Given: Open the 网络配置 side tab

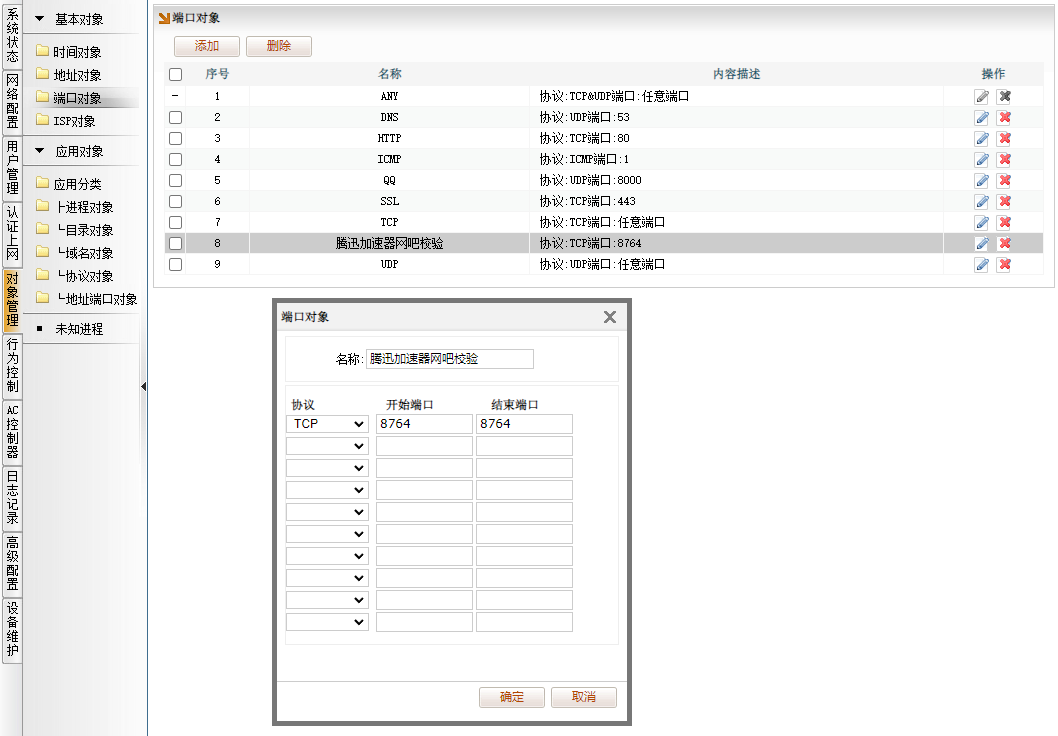Looking at the screenshot, I should [x=12, y=101].
